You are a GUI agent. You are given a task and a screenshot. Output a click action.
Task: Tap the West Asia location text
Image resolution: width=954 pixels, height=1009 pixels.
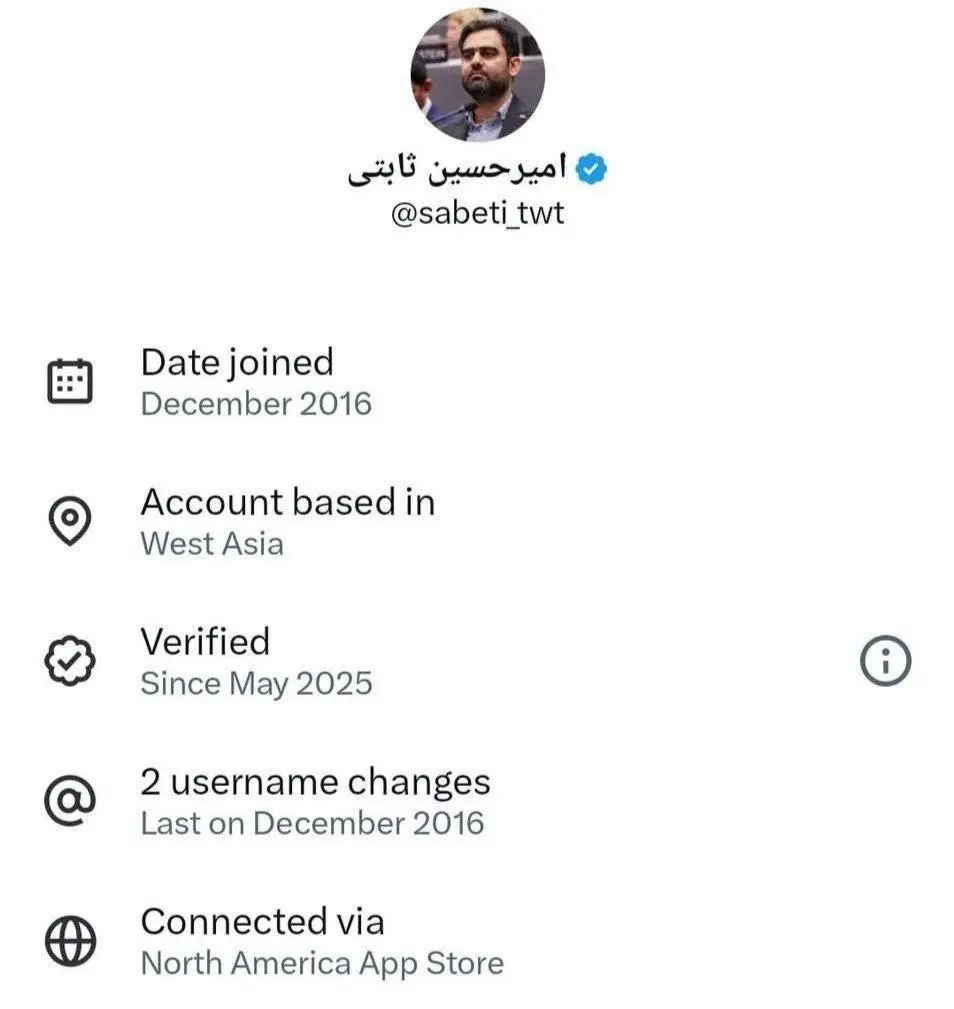pos(211,544)
